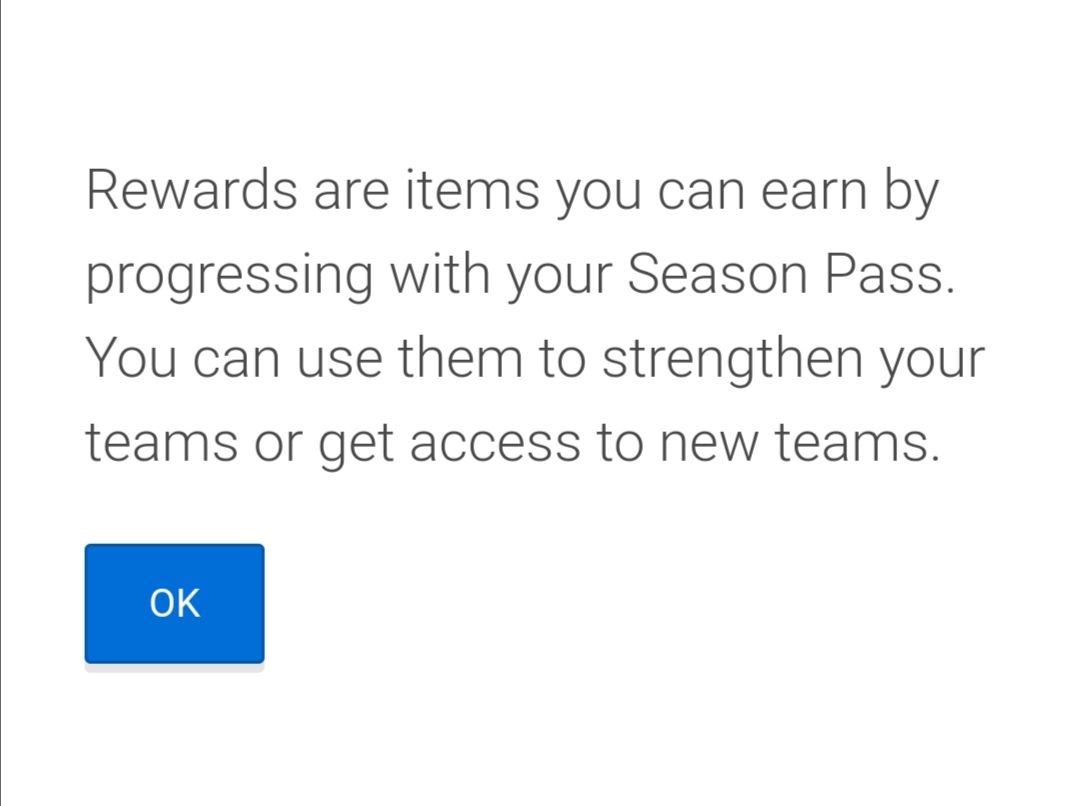Click the word "get" in the last line
The image size is (1080, 806).
click(356, 446)
